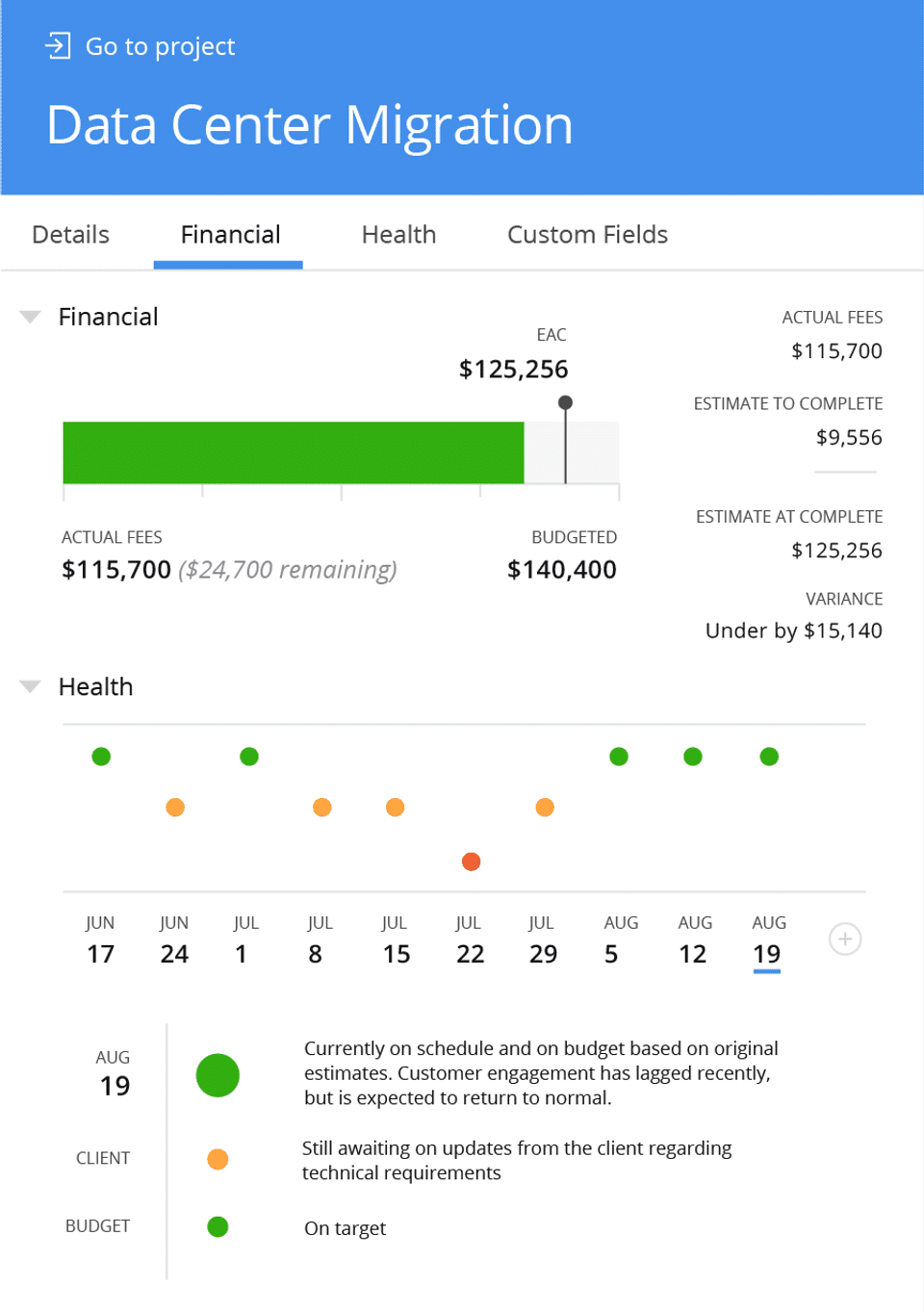Click the Jun 24 date label
Image resolution: width=924 pixels, height=1312 pixels.
point(174,940)
